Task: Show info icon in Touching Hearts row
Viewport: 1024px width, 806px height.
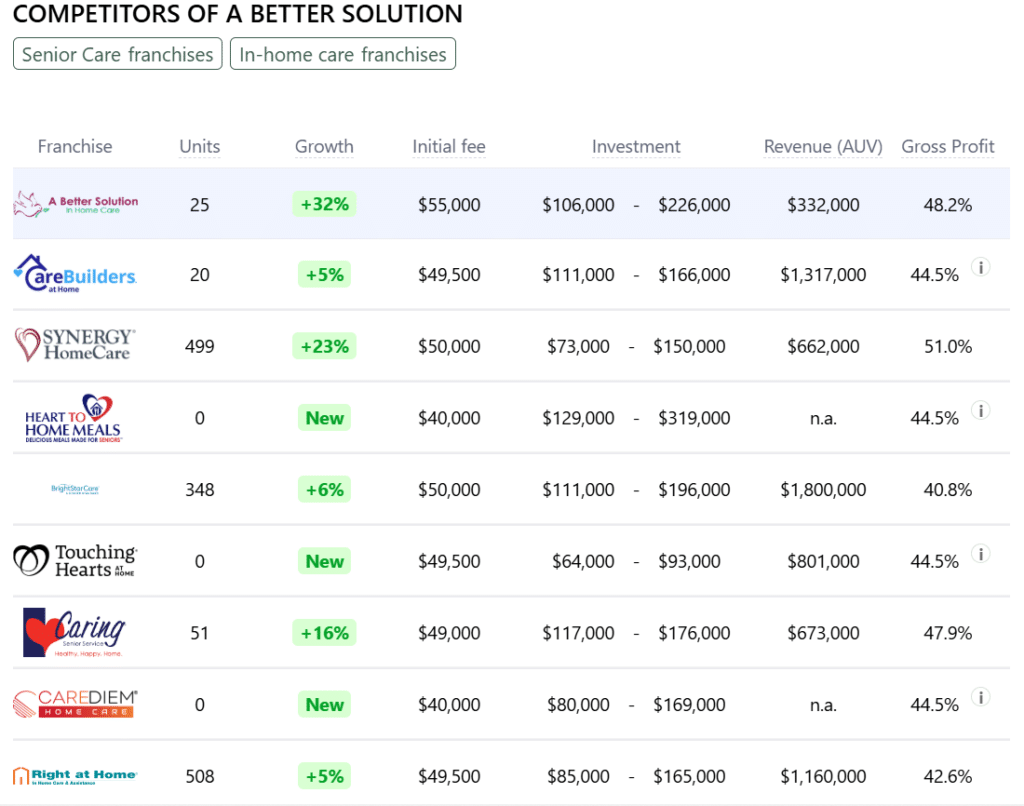Action: 980,554
